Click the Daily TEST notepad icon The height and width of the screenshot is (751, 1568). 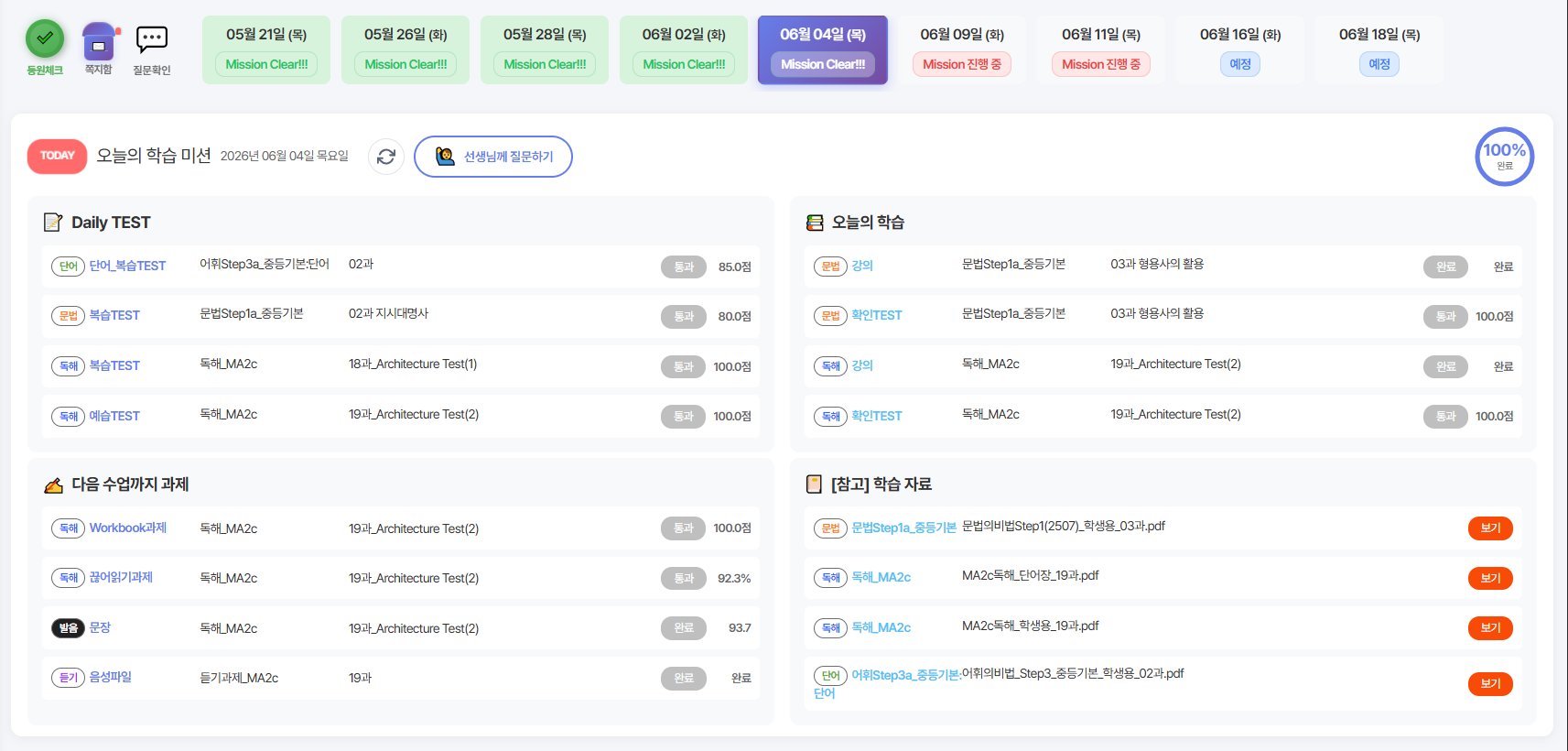[x=53, y=223]
